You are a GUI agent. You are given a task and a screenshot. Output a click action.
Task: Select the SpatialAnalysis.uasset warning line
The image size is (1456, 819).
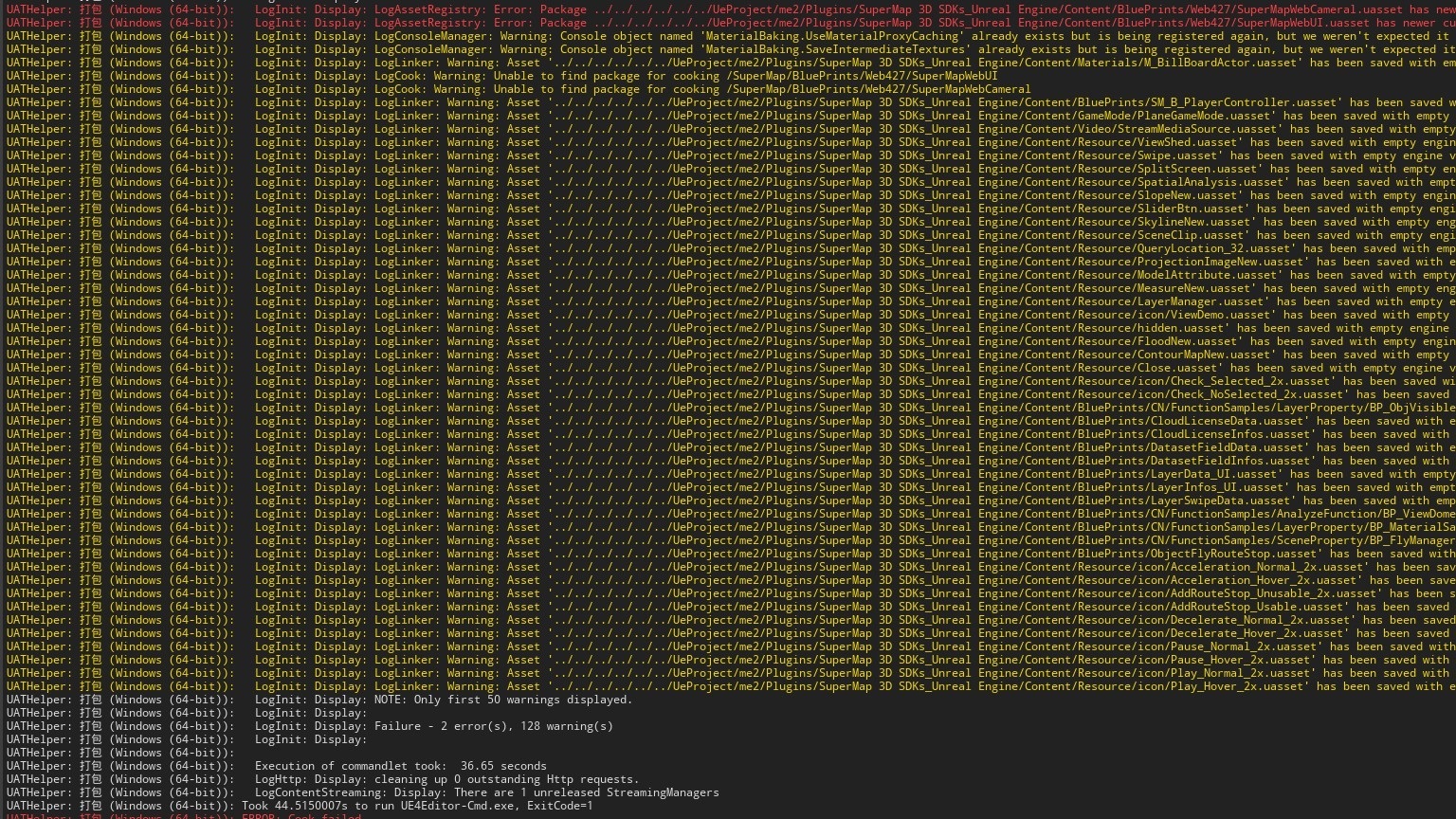[x=731, y=182]
